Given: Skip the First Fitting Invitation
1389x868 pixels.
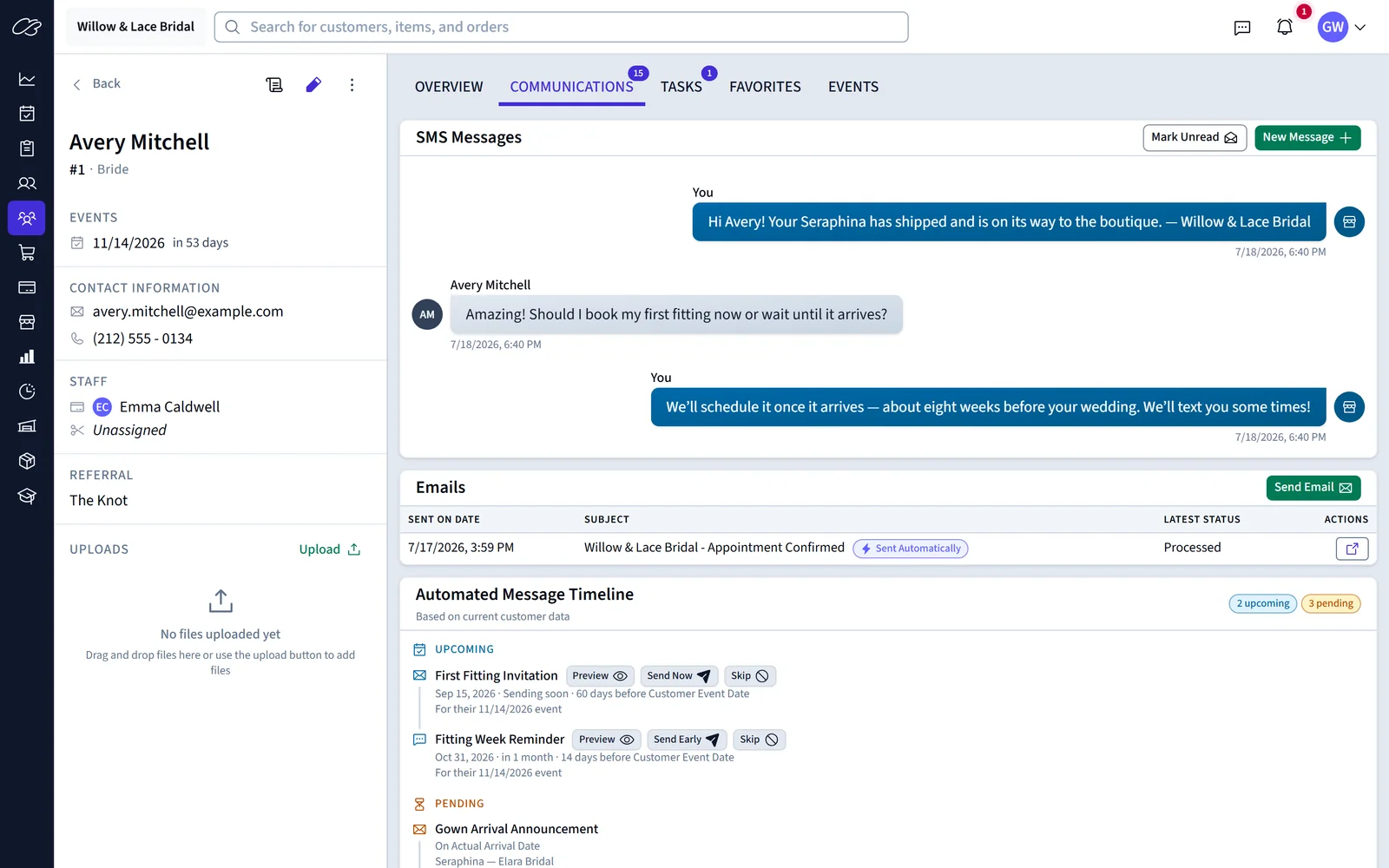Looking at the screenshot, I should tap(750, 676).
